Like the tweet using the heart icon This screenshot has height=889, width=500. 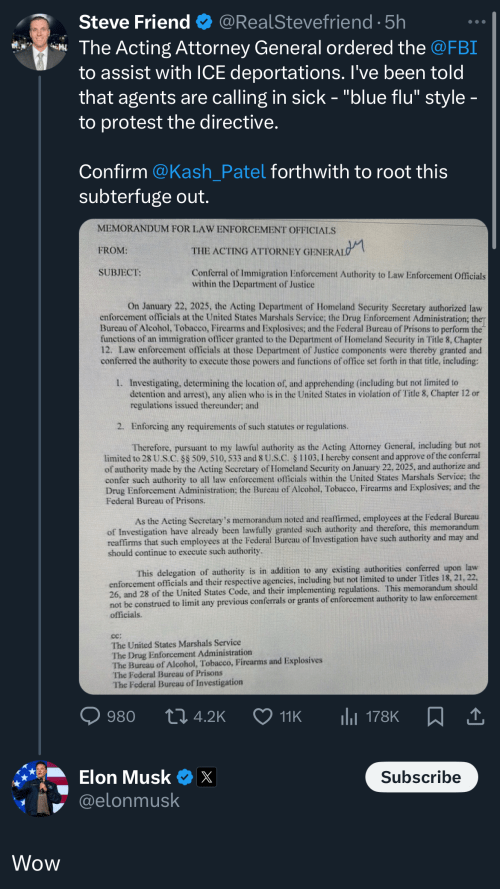click(277, 717)
